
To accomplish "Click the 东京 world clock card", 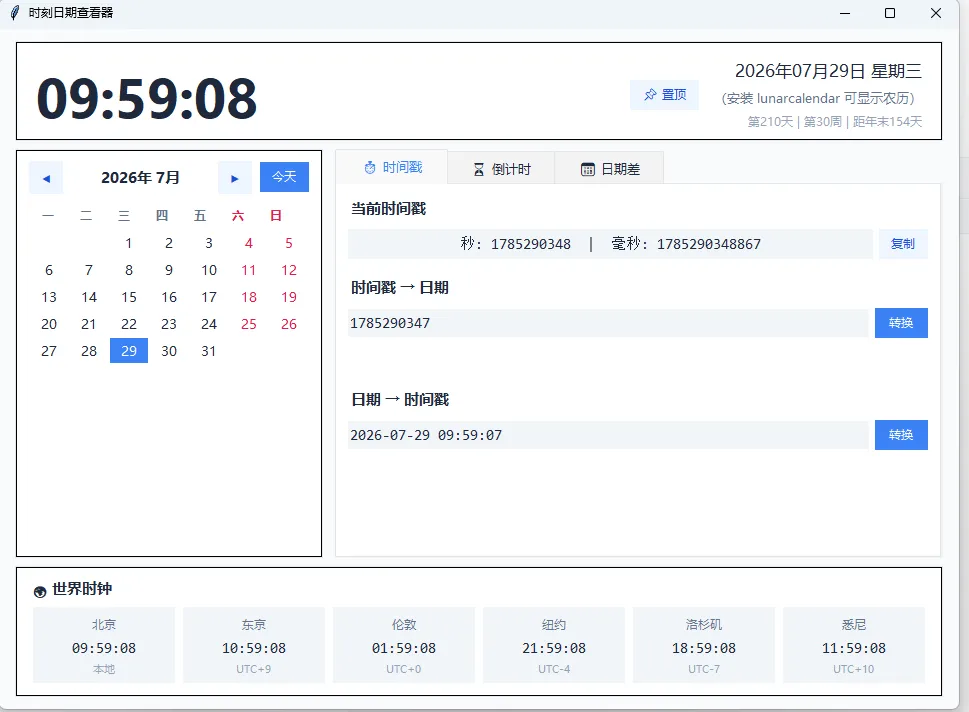I will [254, 645].
